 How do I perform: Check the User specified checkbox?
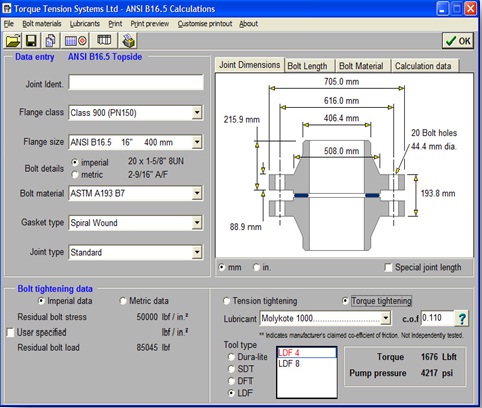click(x=10, y=333)
